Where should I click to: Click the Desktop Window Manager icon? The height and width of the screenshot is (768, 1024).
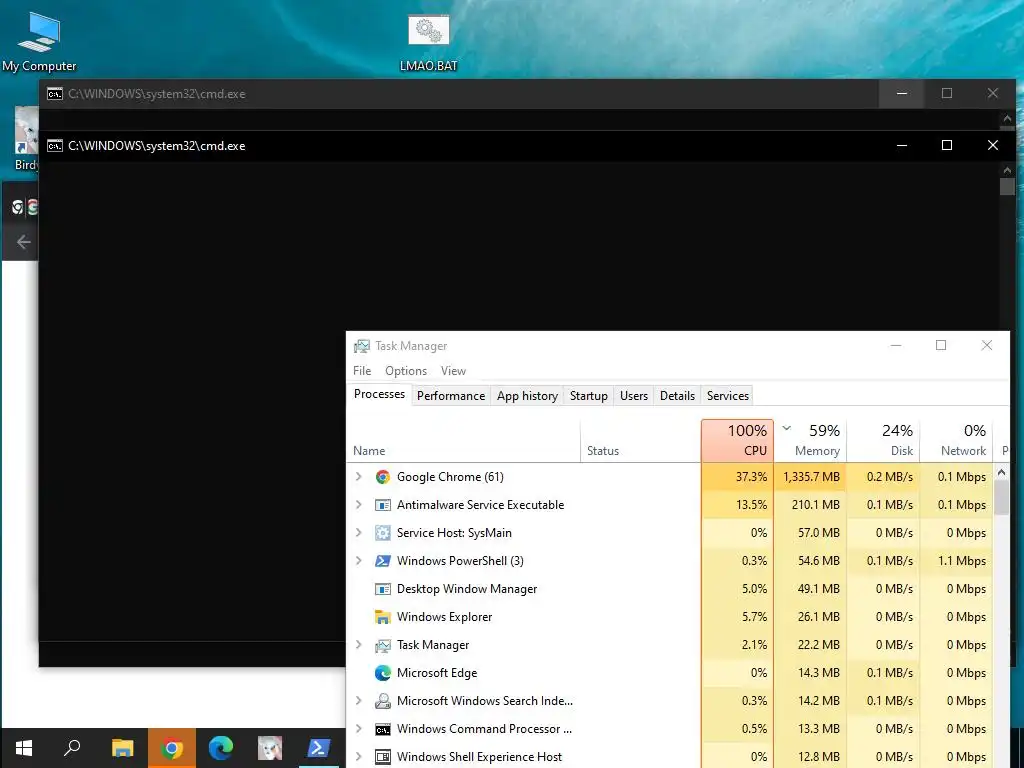click(383, 589)
